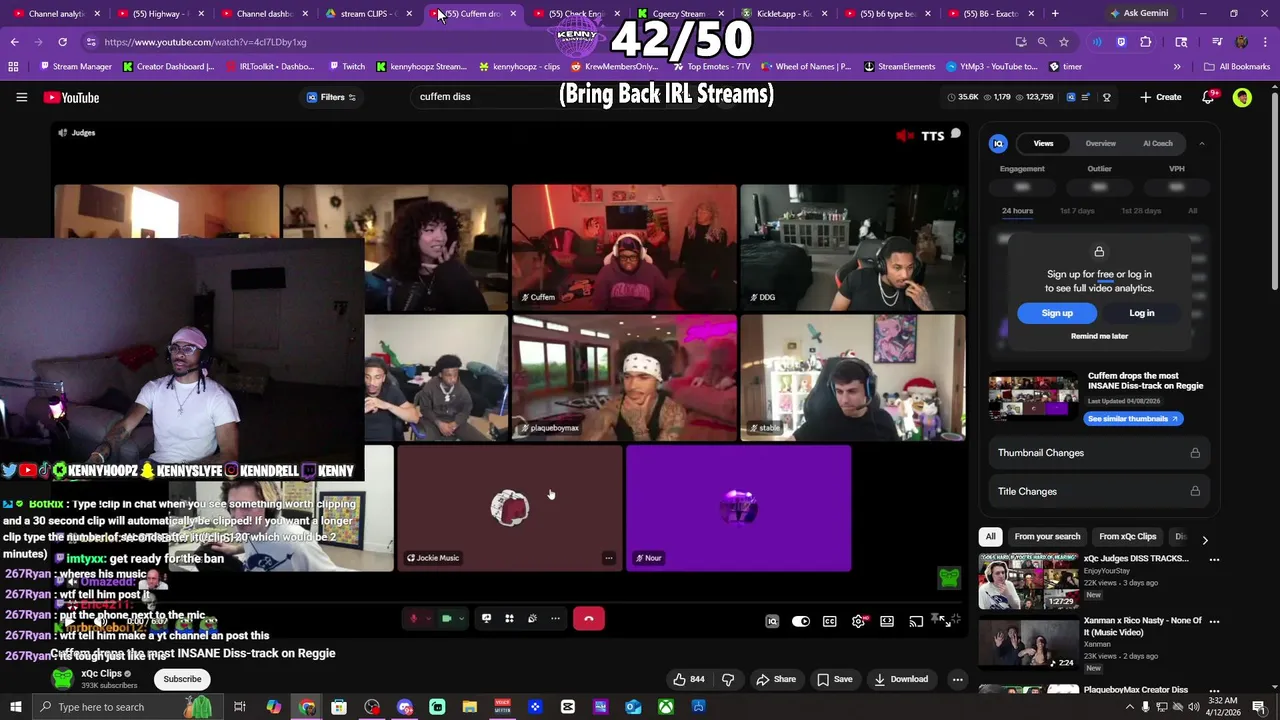
Task: Select the 'From your search' chip
Action: 1047,536
